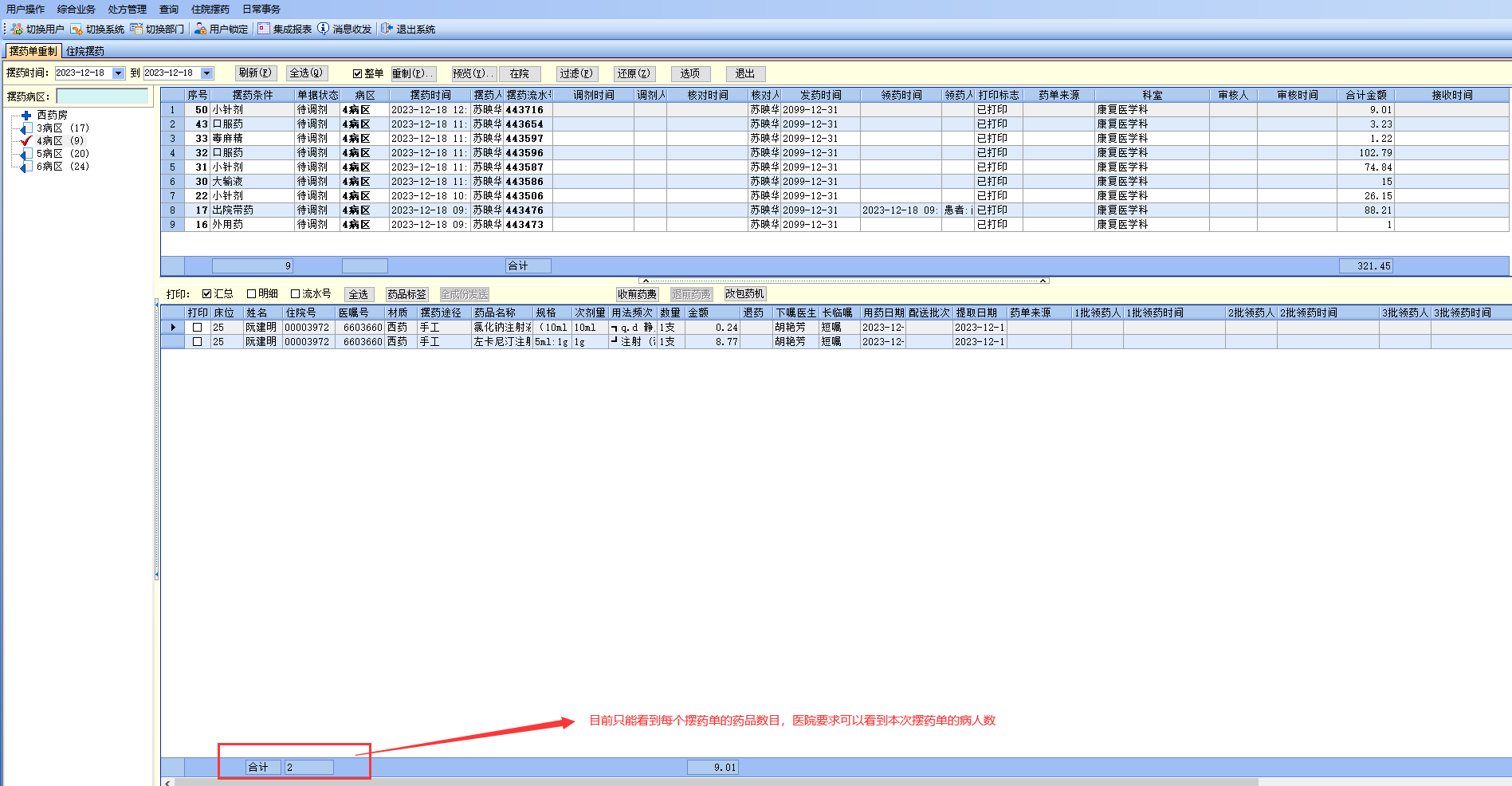Click the icon beside 3病区 (17)
1512x786 pixels.
pyautogui.click(x=26, y=128)
